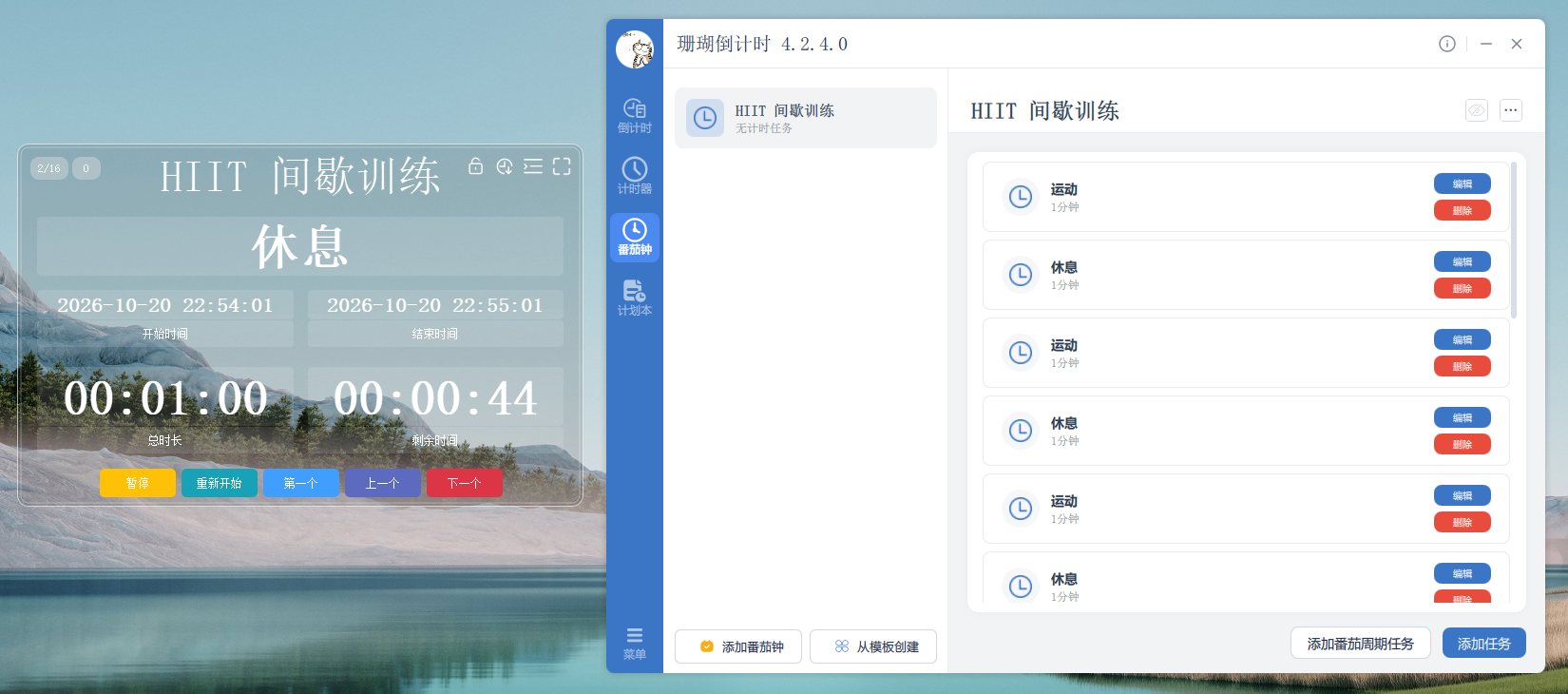Delete the second 运动 task
Viewport: 1568px width, 694px height.
tap(1463, 366)
